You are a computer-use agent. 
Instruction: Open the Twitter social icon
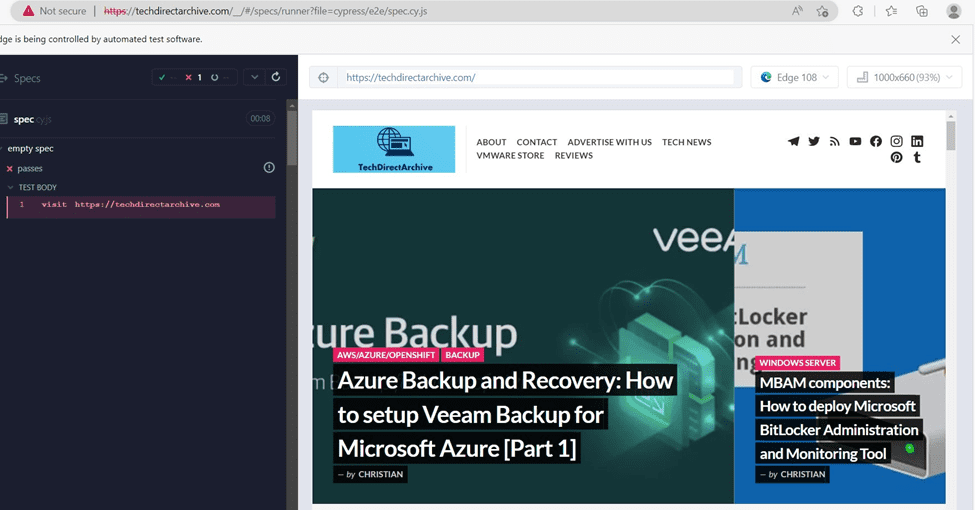coord(814,142)
